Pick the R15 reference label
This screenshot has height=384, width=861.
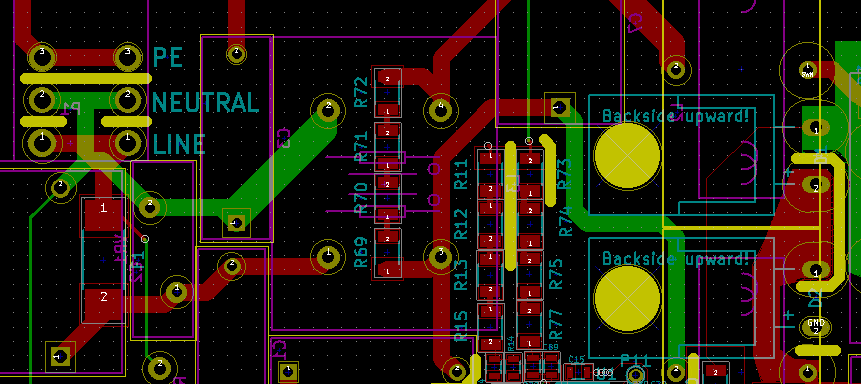461,325
